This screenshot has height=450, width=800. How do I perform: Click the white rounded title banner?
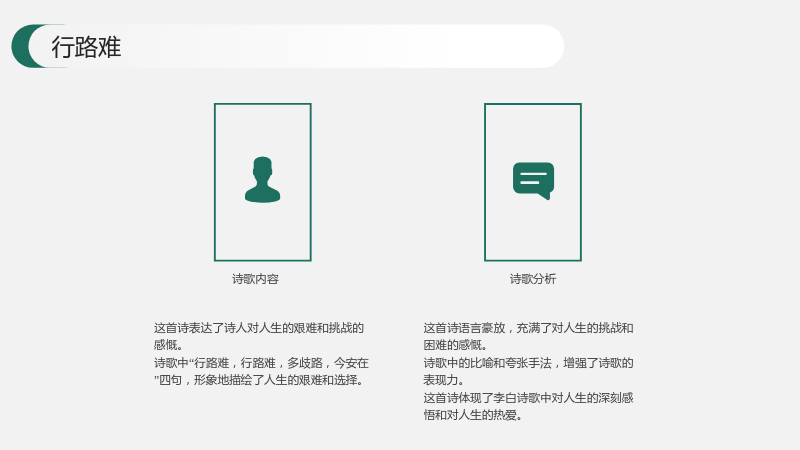pos(296,46)
